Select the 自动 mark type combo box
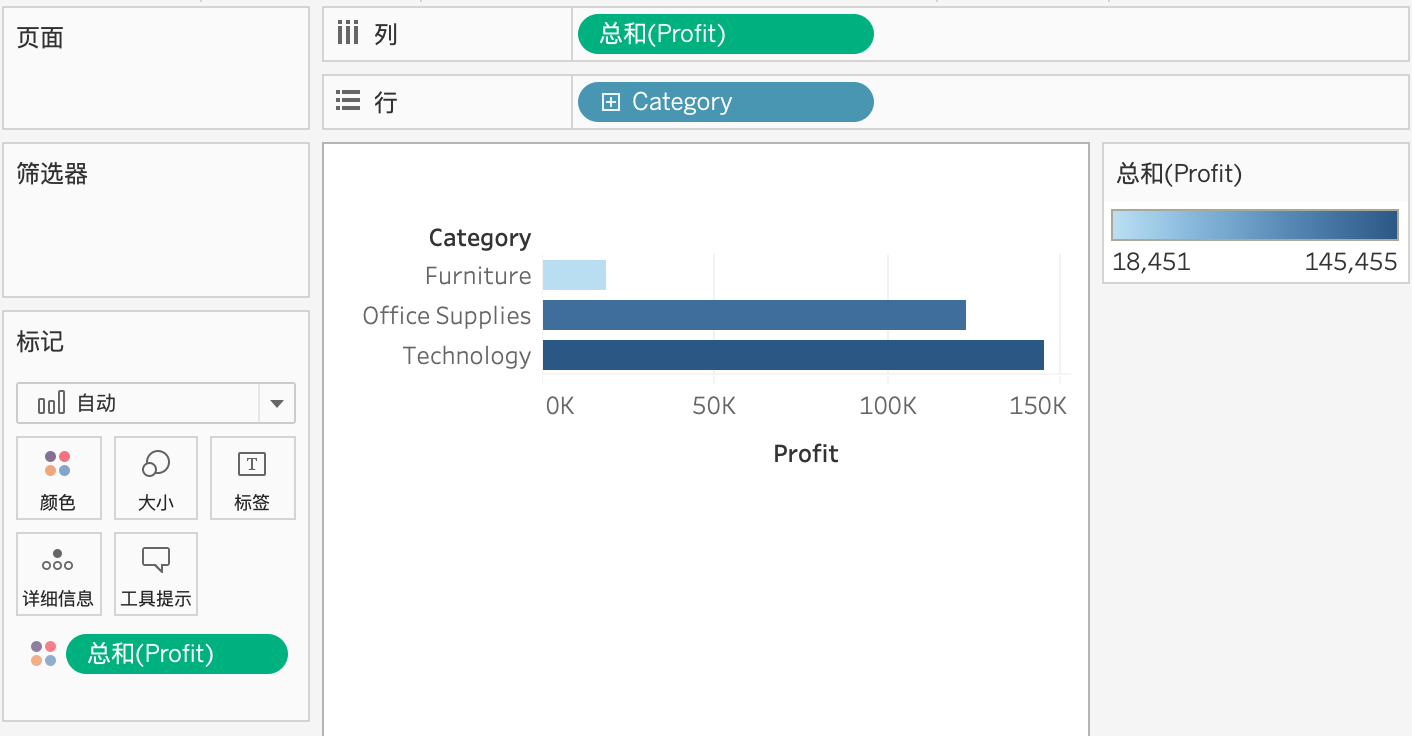This screenshot has height=736, width=1412. [156, 404]
